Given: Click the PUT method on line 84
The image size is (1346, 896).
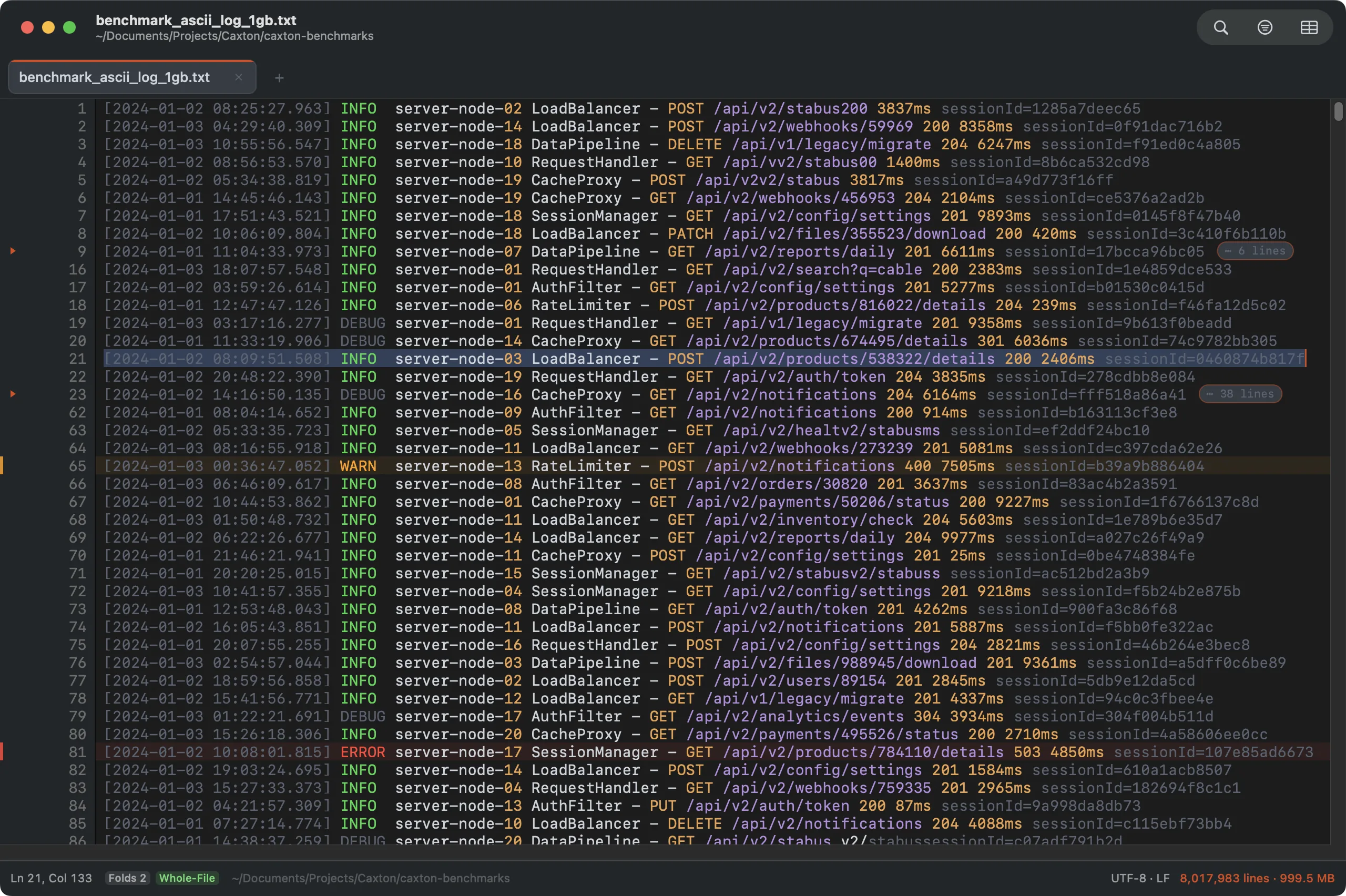Looking at the screenshot, I should [x=662, y=806].
